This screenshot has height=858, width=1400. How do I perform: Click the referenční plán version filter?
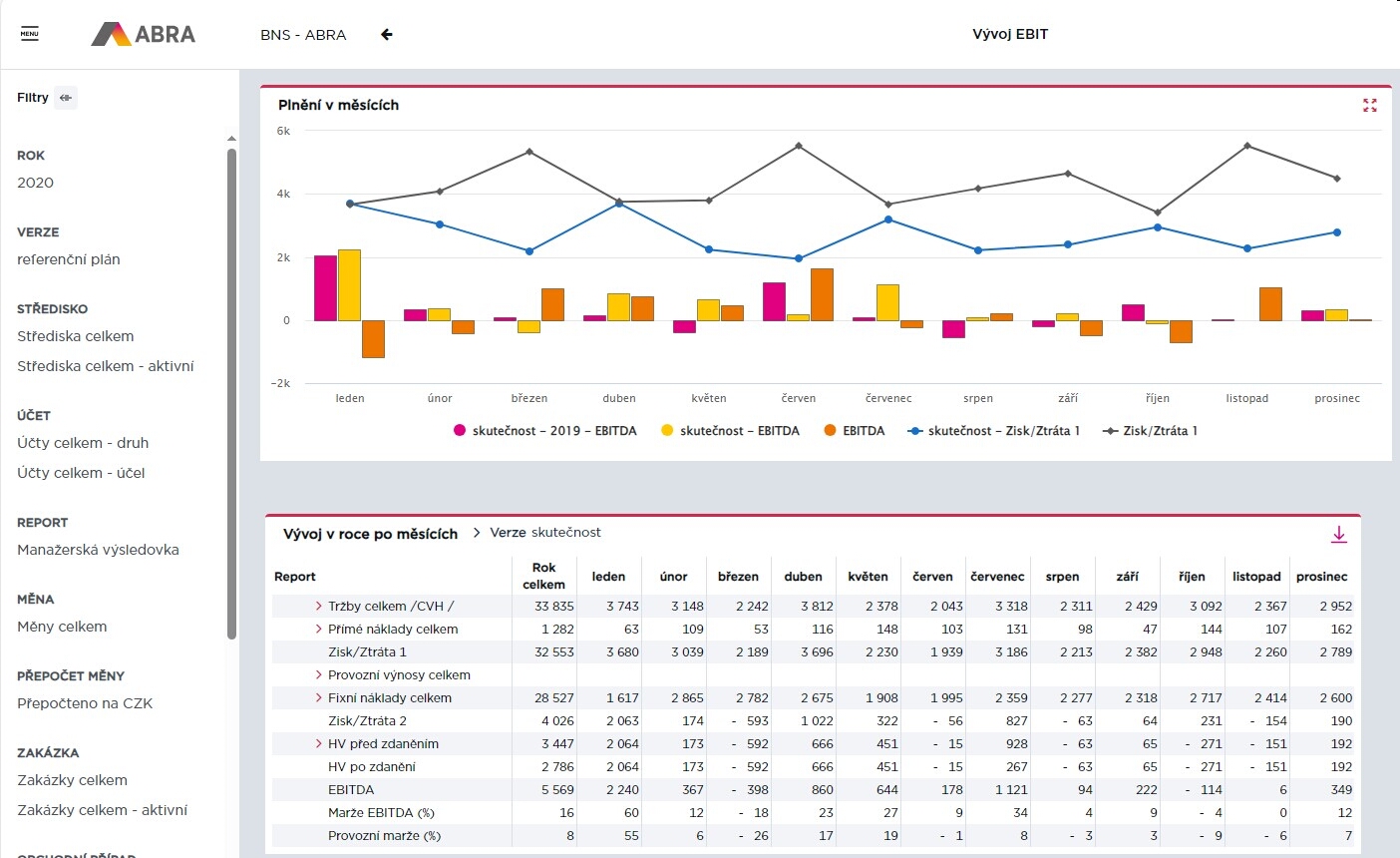click(69, 259)
